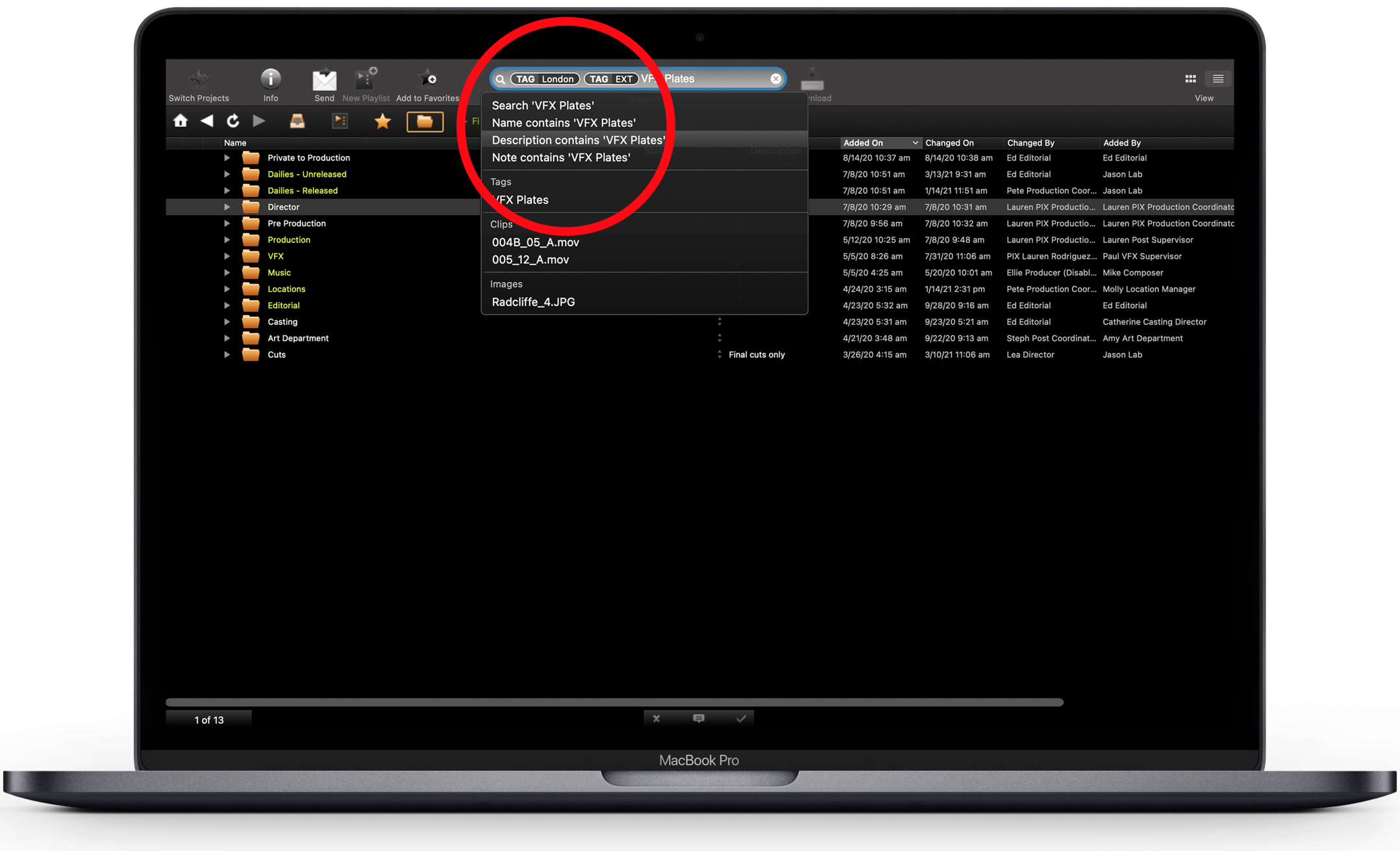Switch to list view icon

pyautogui.click(x=1218, y=79)
